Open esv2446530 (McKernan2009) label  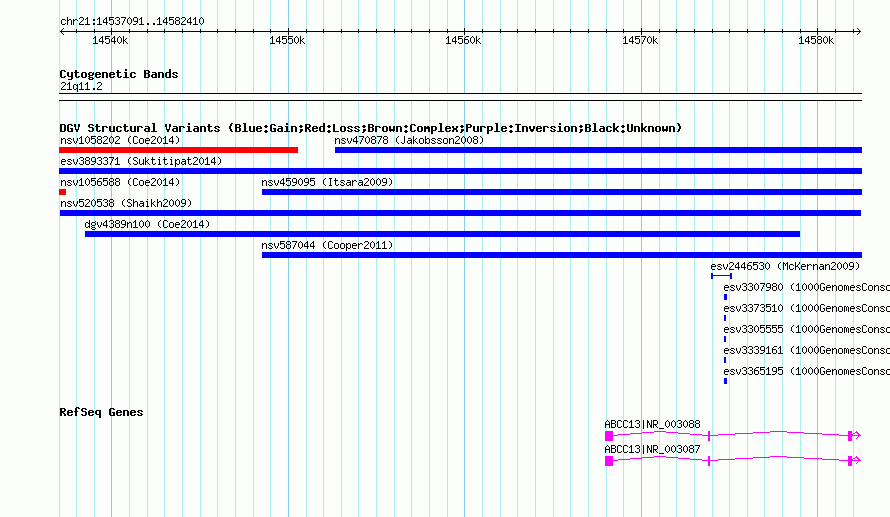[785, 266]
